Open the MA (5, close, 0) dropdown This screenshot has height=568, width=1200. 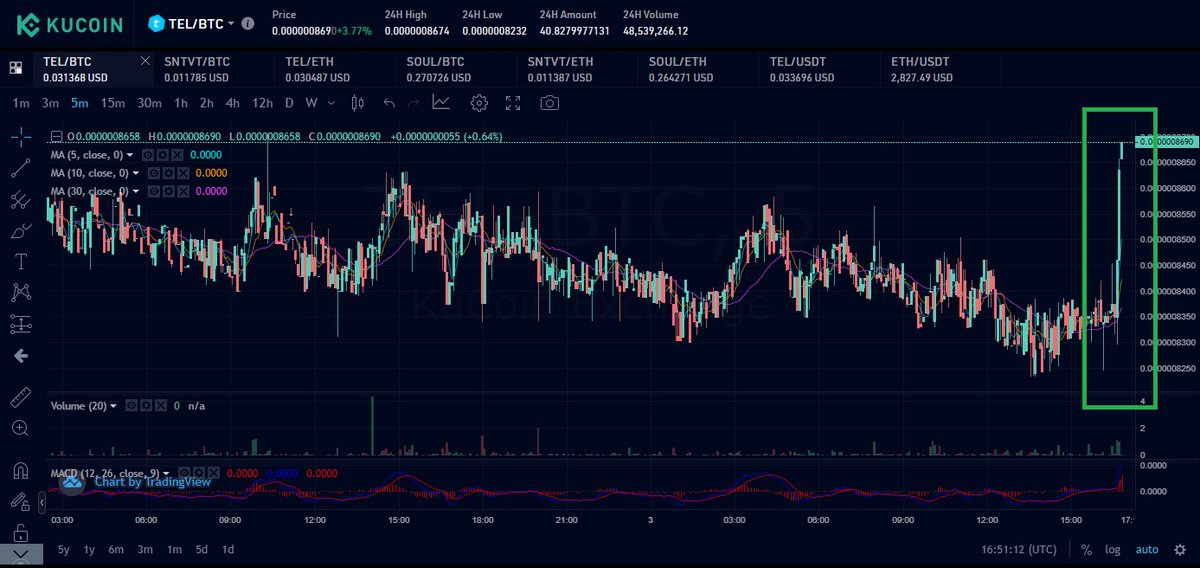[x=130, y=155]
